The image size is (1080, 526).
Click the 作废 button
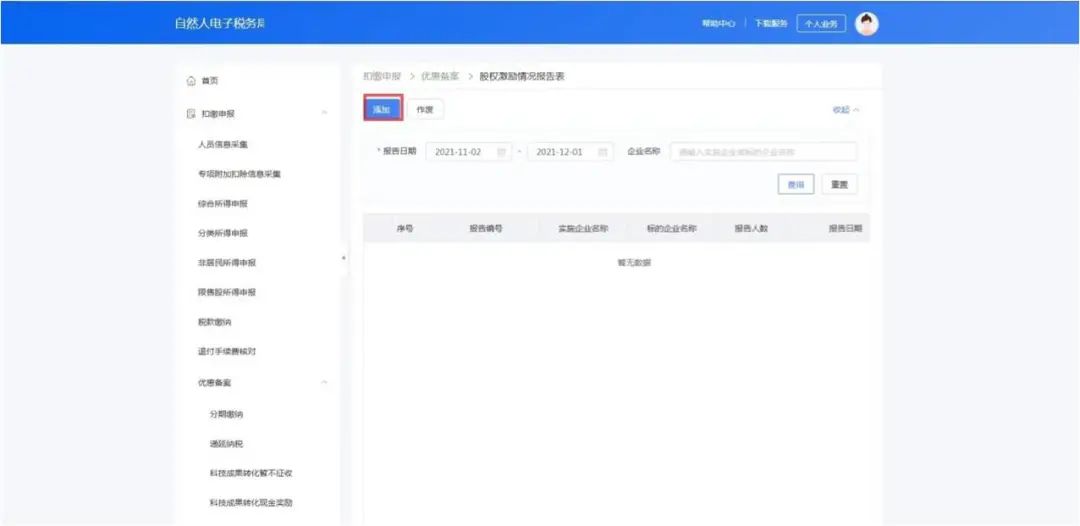coord(425,109)
